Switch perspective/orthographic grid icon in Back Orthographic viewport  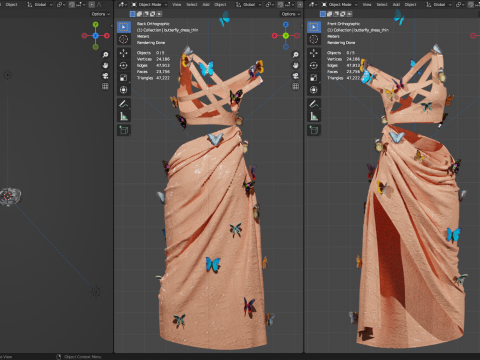[x=295, y=87]
